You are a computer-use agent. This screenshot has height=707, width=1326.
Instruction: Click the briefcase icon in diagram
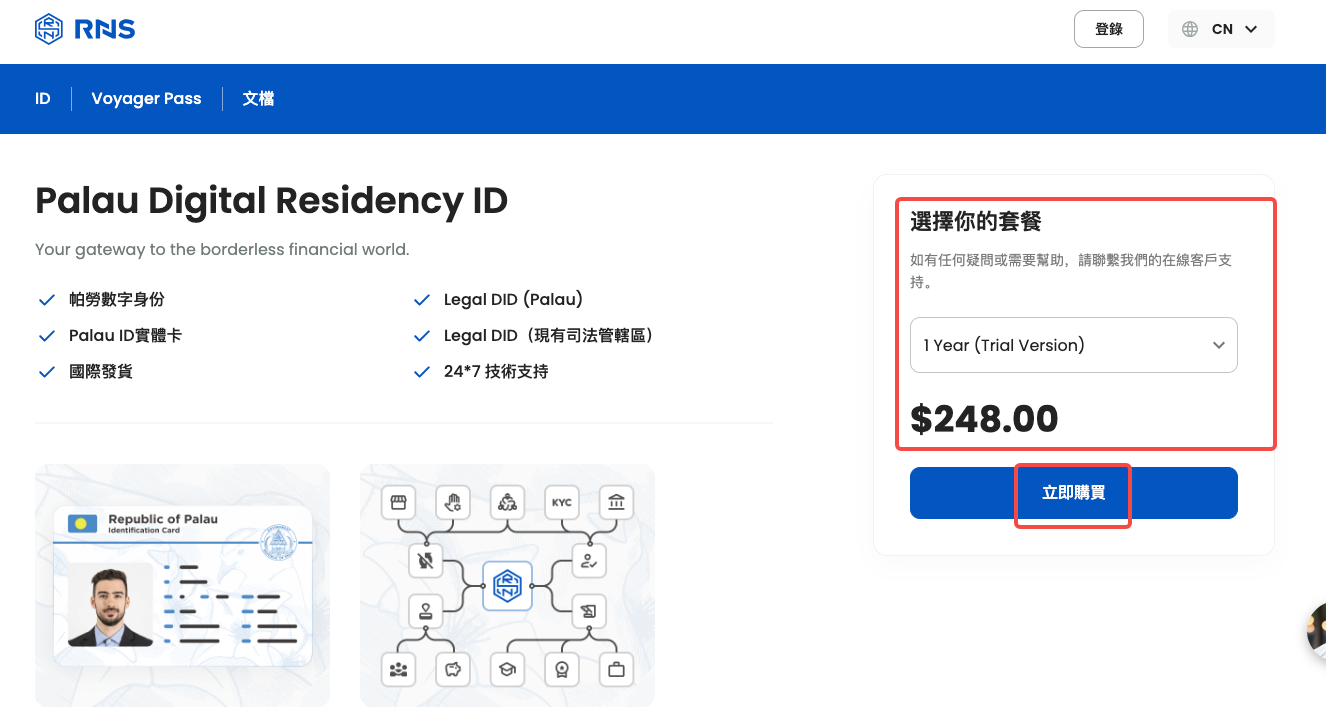tap(616, 669)
